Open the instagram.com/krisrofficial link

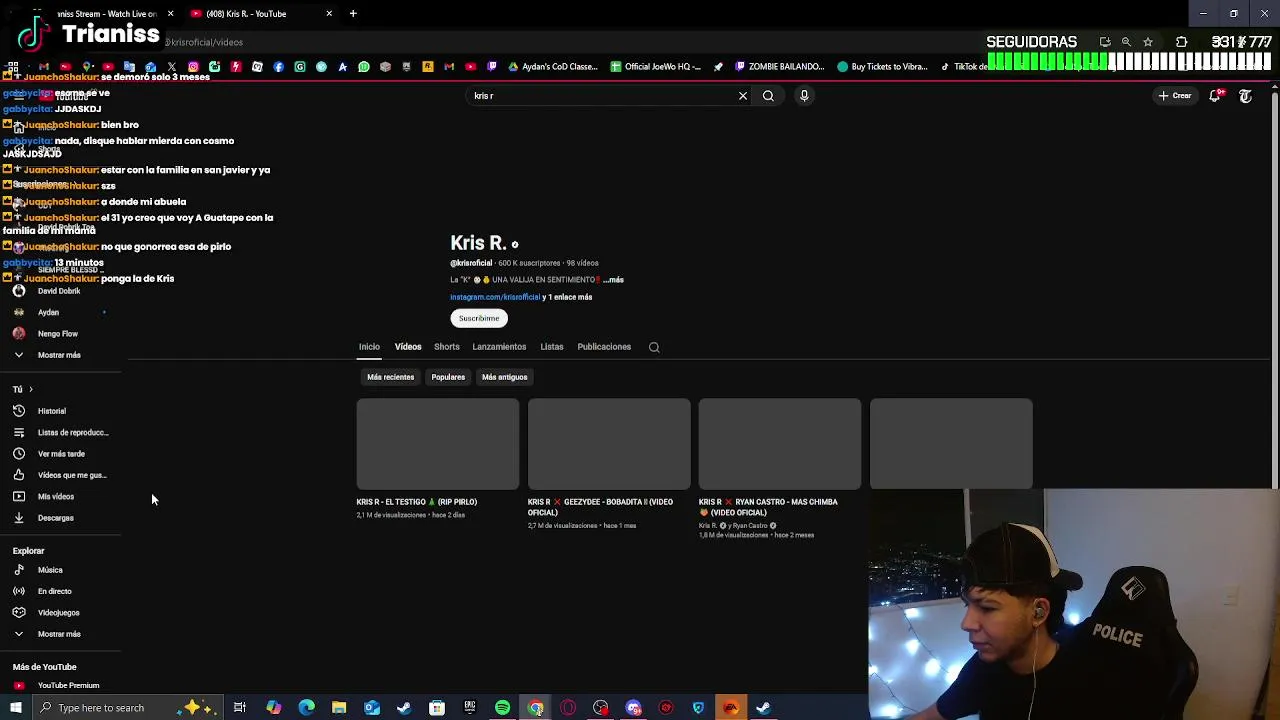coord(495,297)
